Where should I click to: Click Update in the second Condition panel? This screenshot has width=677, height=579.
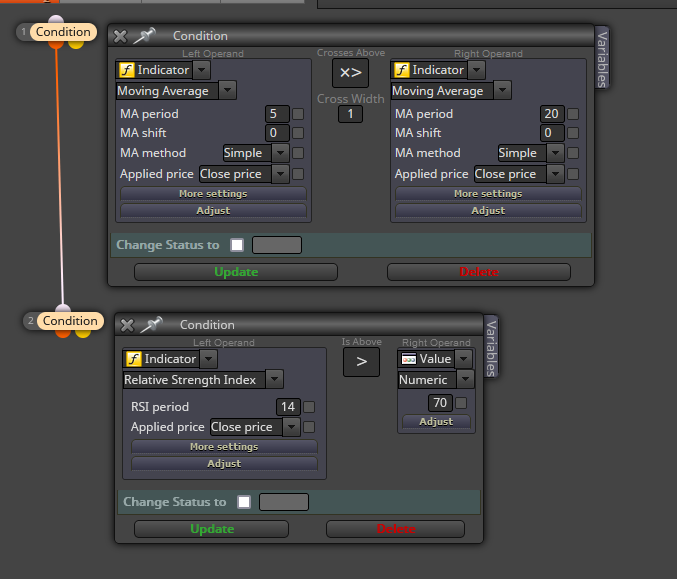point(212,529)
